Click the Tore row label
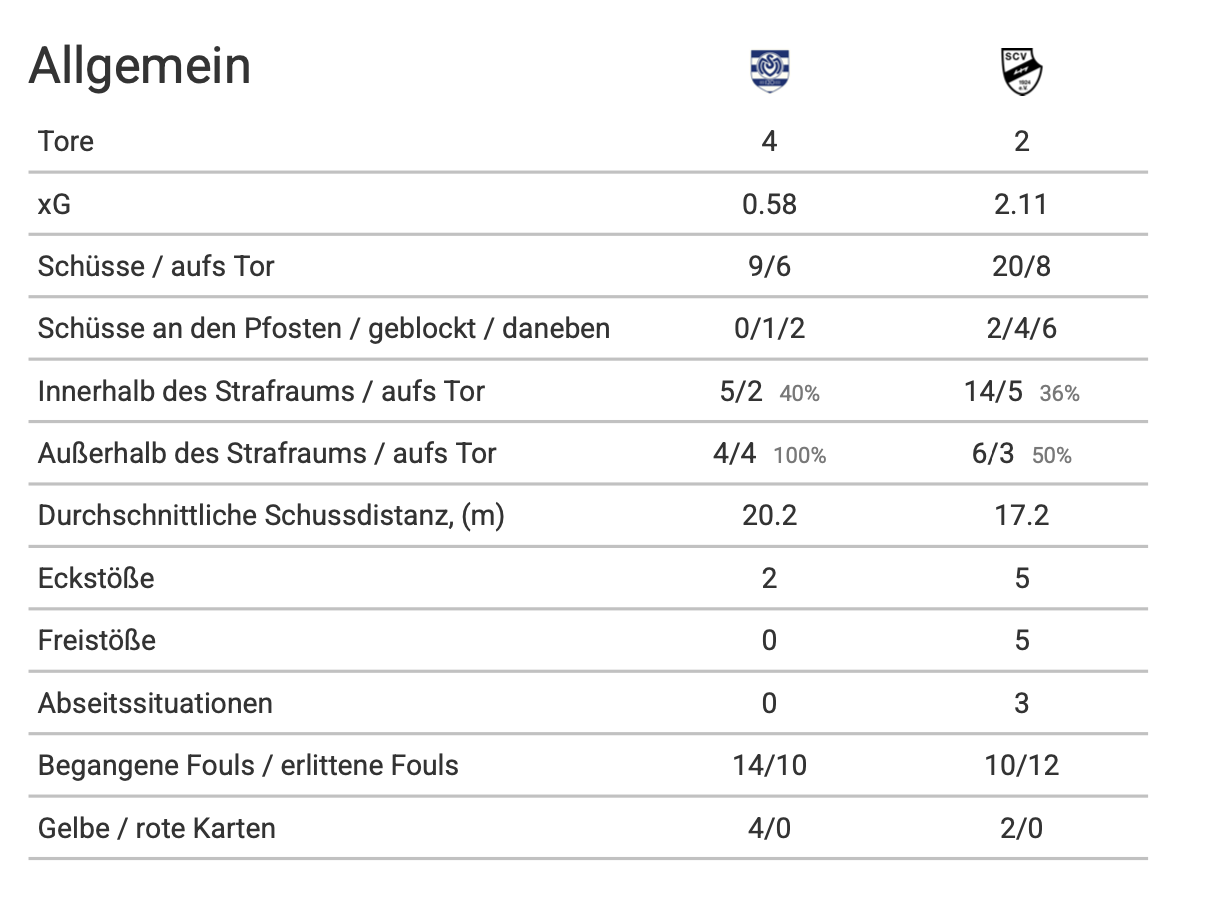The width and height of the screenshot is (1228, 898). pos(66,142)
